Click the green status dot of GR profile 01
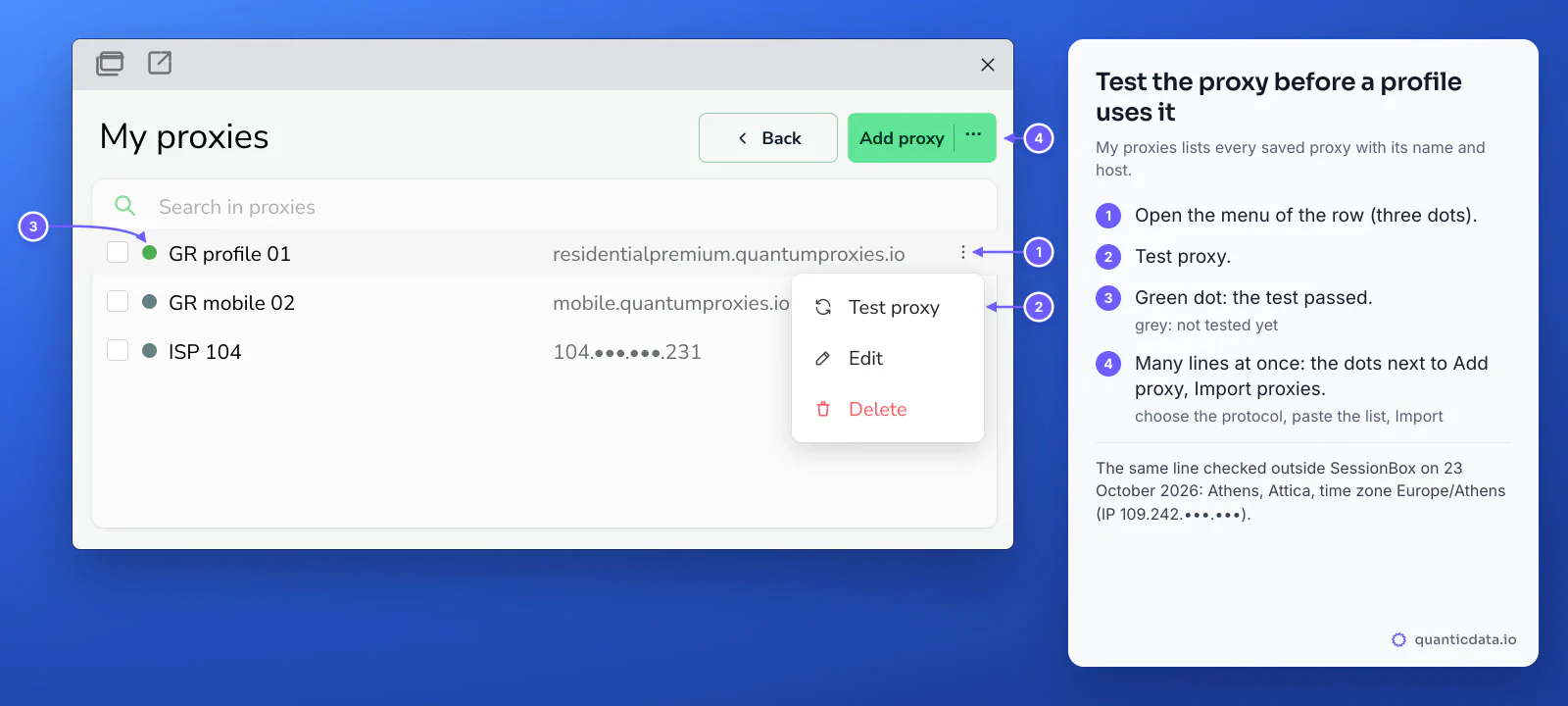 150,253
